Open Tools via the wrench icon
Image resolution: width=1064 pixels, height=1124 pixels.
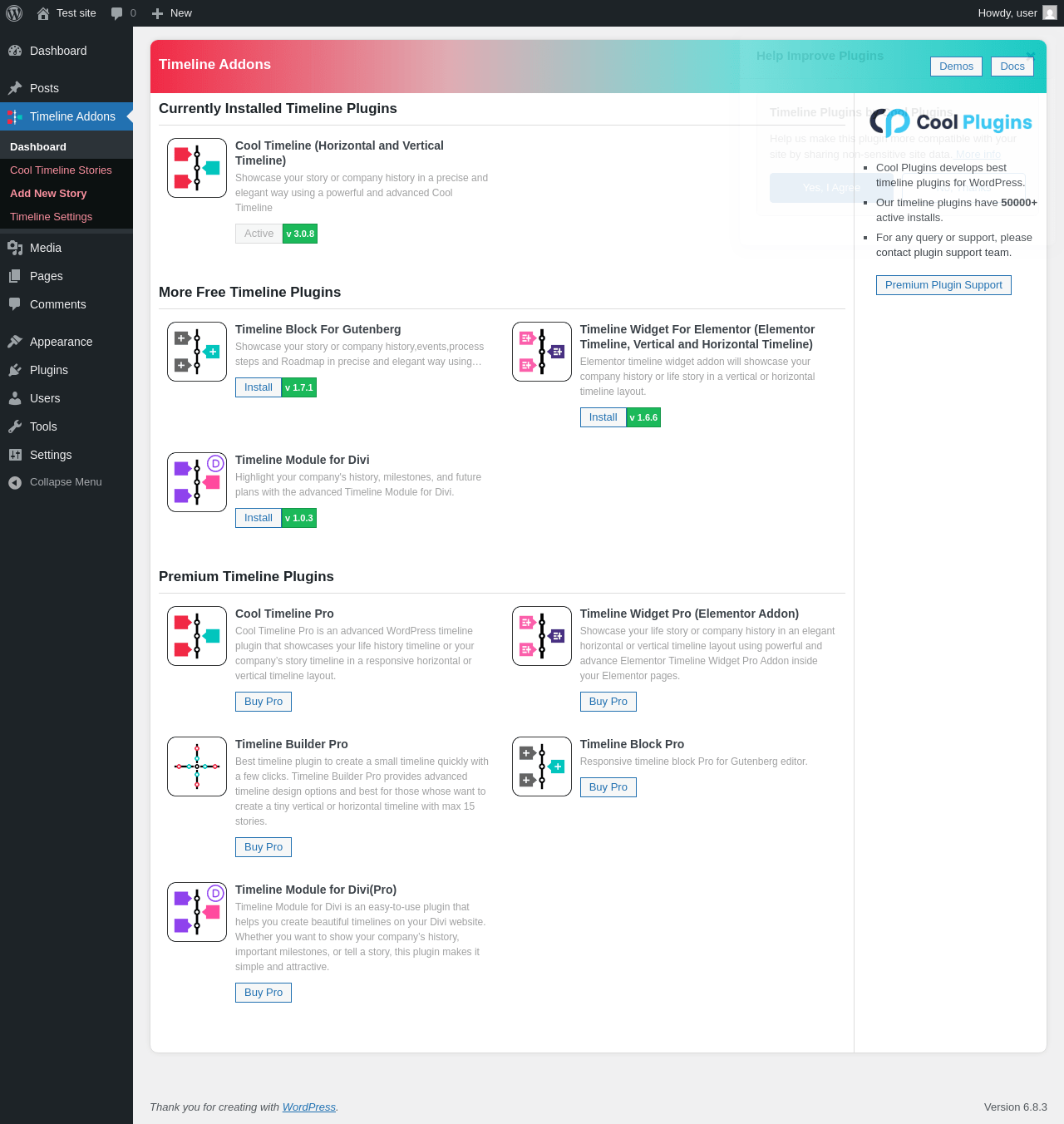(x=15, y=426)
